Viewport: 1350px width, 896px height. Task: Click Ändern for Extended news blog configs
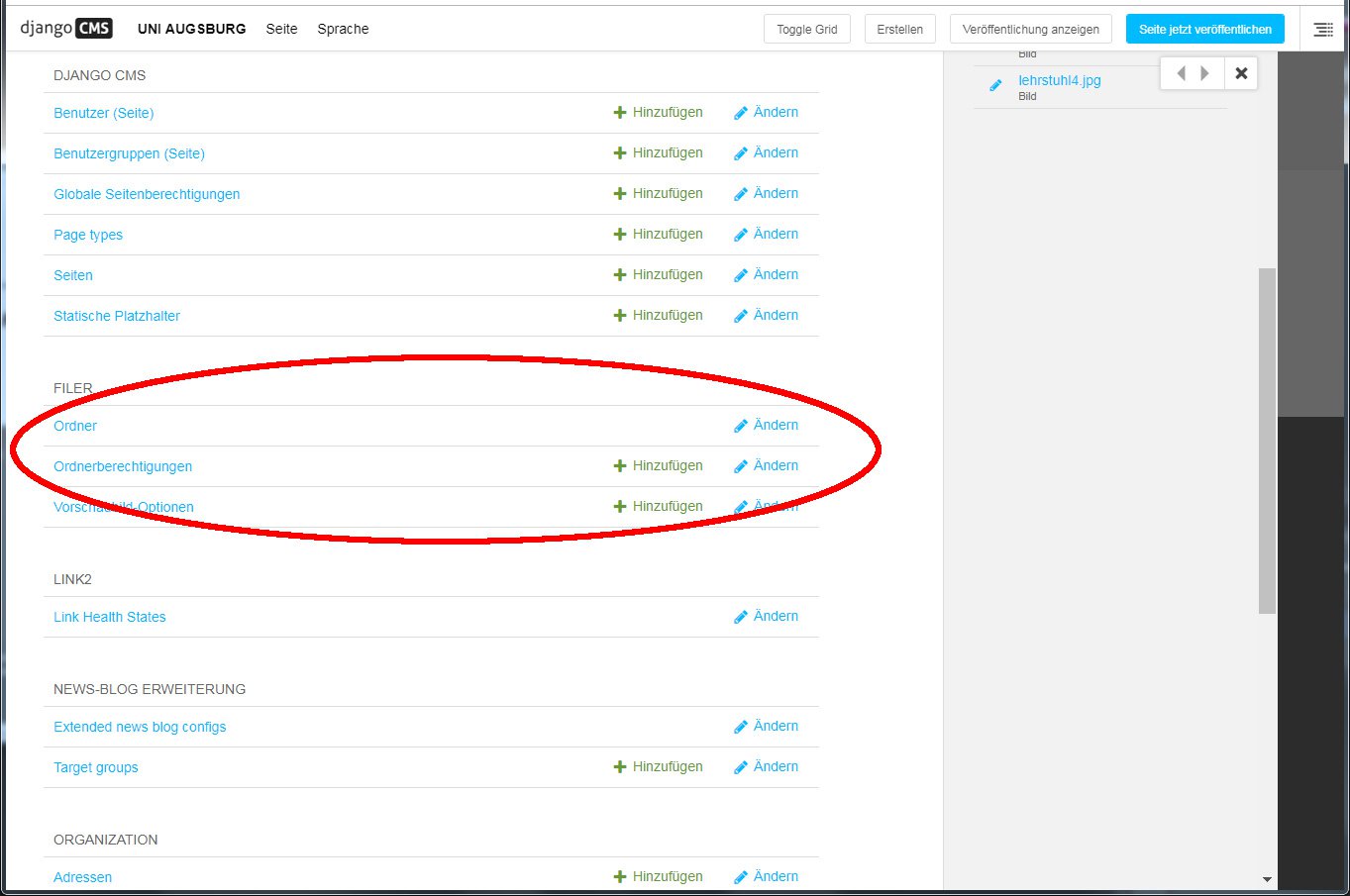click(767, 726)
